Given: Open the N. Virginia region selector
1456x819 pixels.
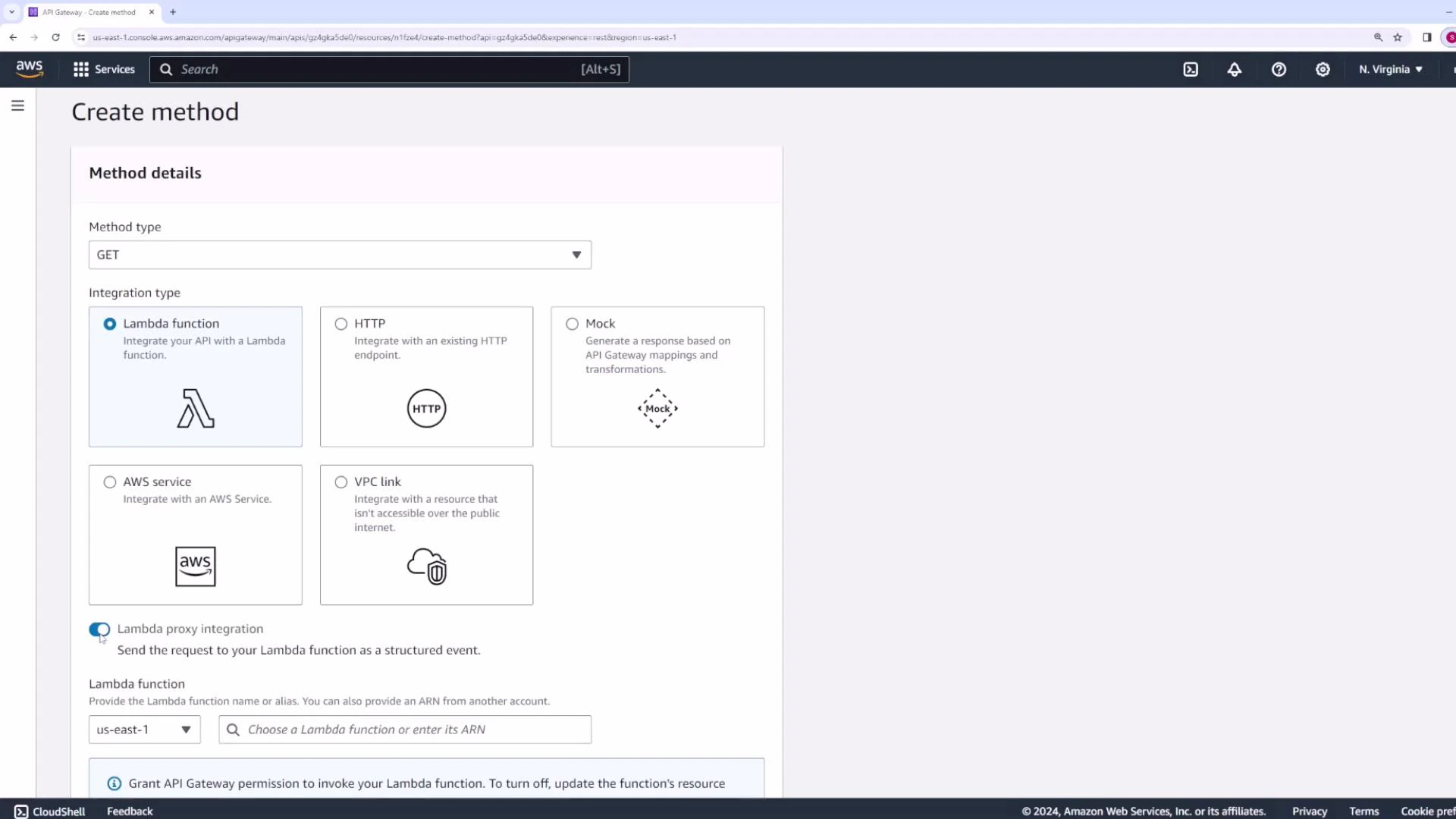Looking at the screenshot, I should pyautogui.click(x=1389, y=69).
